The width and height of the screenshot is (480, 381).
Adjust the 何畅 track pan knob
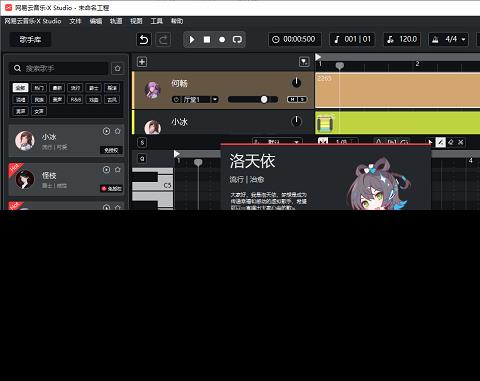click(x=296, y=83)
